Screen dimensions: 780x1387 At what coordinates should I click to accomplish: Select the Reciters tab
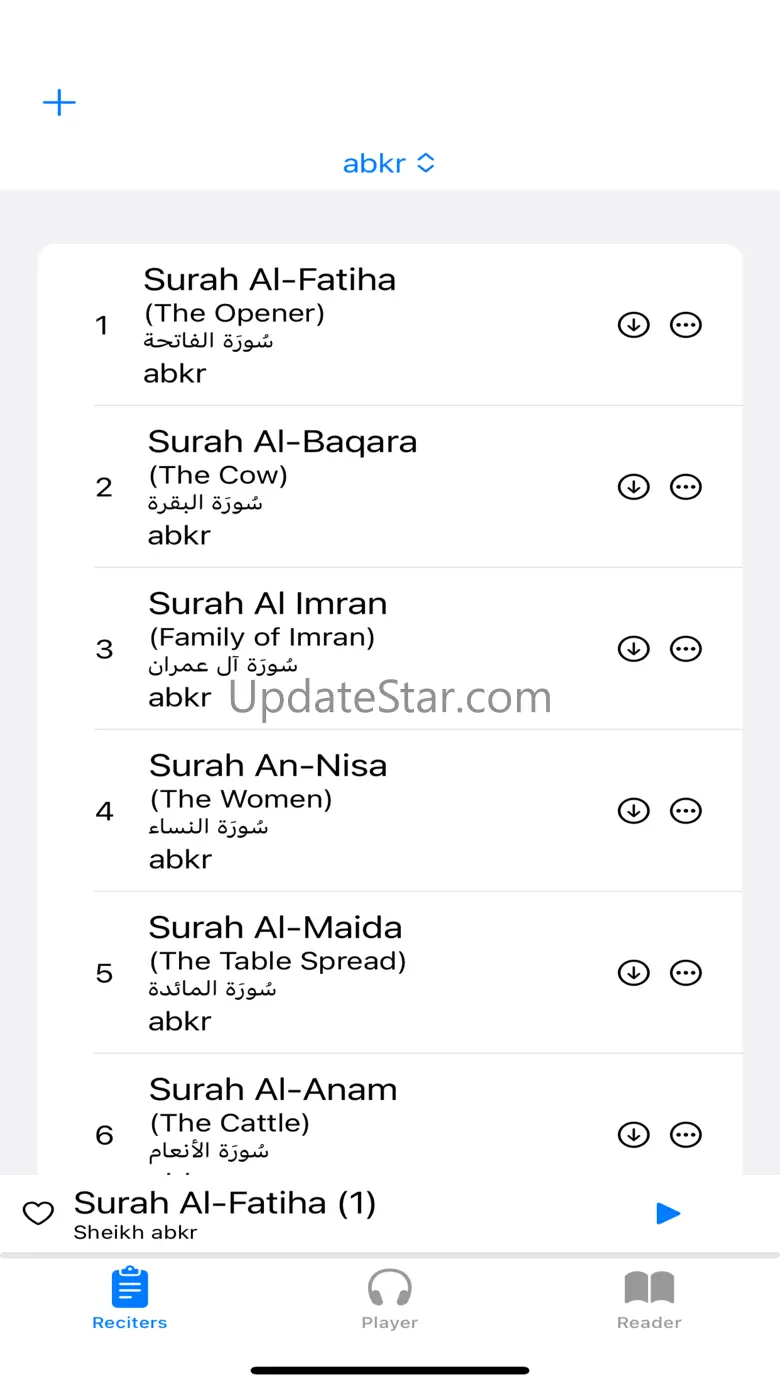click(x=130, y=1299)
